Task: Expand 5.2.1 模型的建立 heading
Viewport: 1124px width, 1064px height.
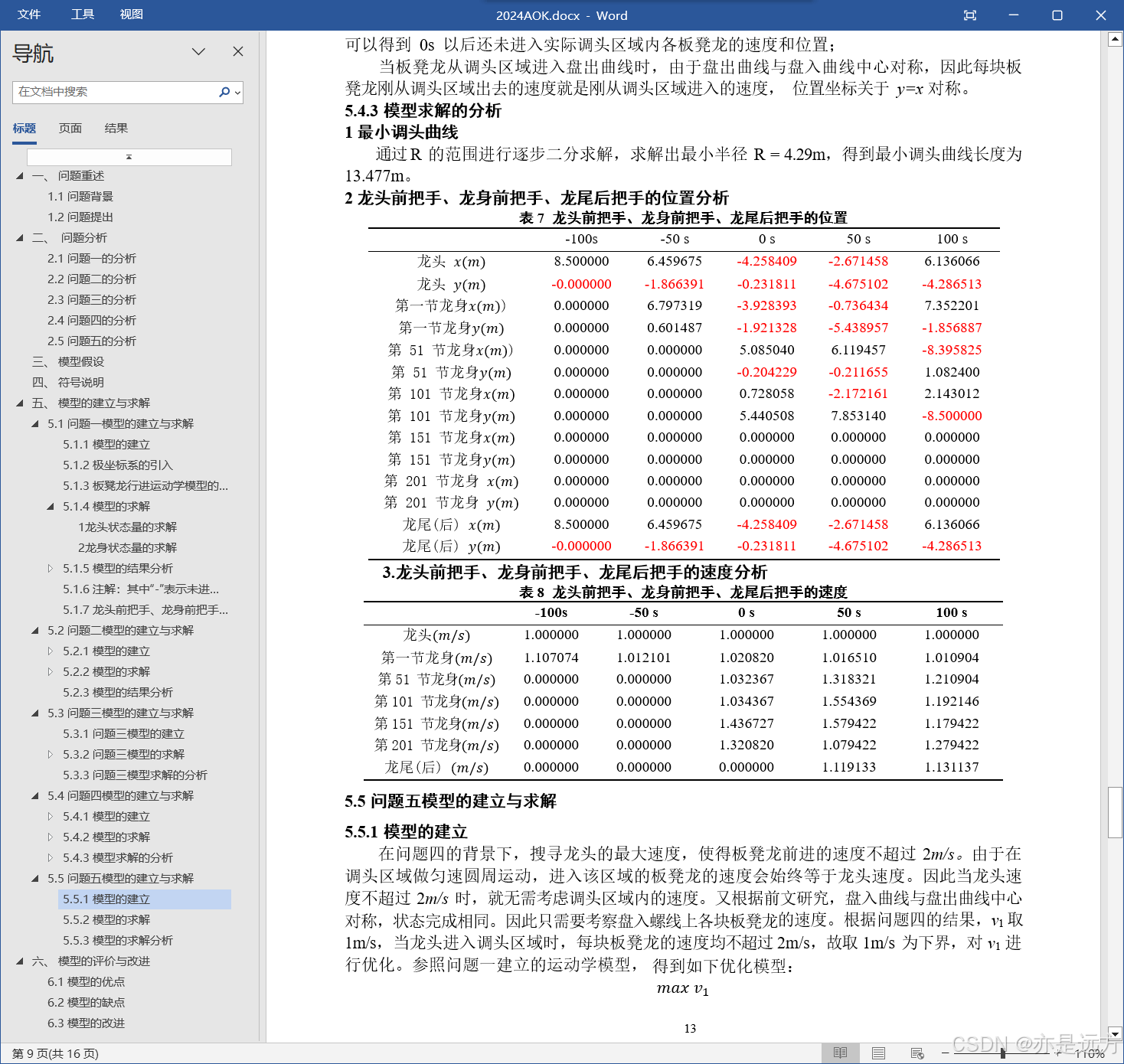Action: [x=51, y=651]
